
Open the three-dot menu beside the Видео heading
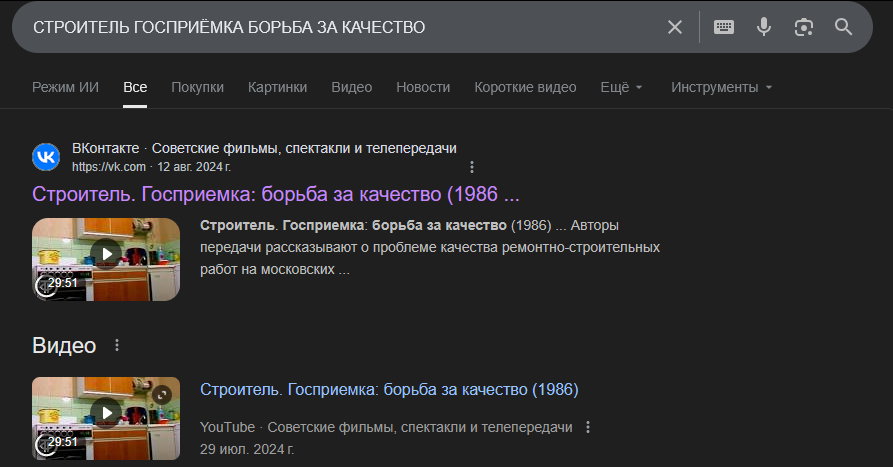(x=117, y=345)
